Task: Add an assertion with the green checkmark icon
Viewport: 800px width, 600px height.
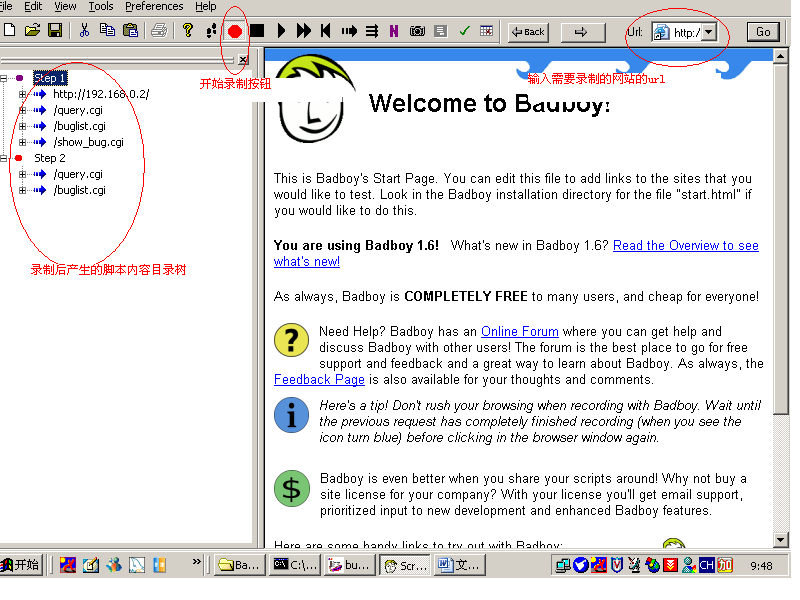Action: tap(464, 32)
